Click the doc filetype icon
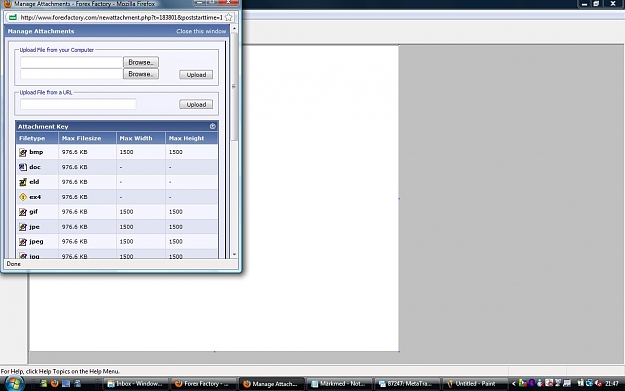 click(x=23, y=167)
